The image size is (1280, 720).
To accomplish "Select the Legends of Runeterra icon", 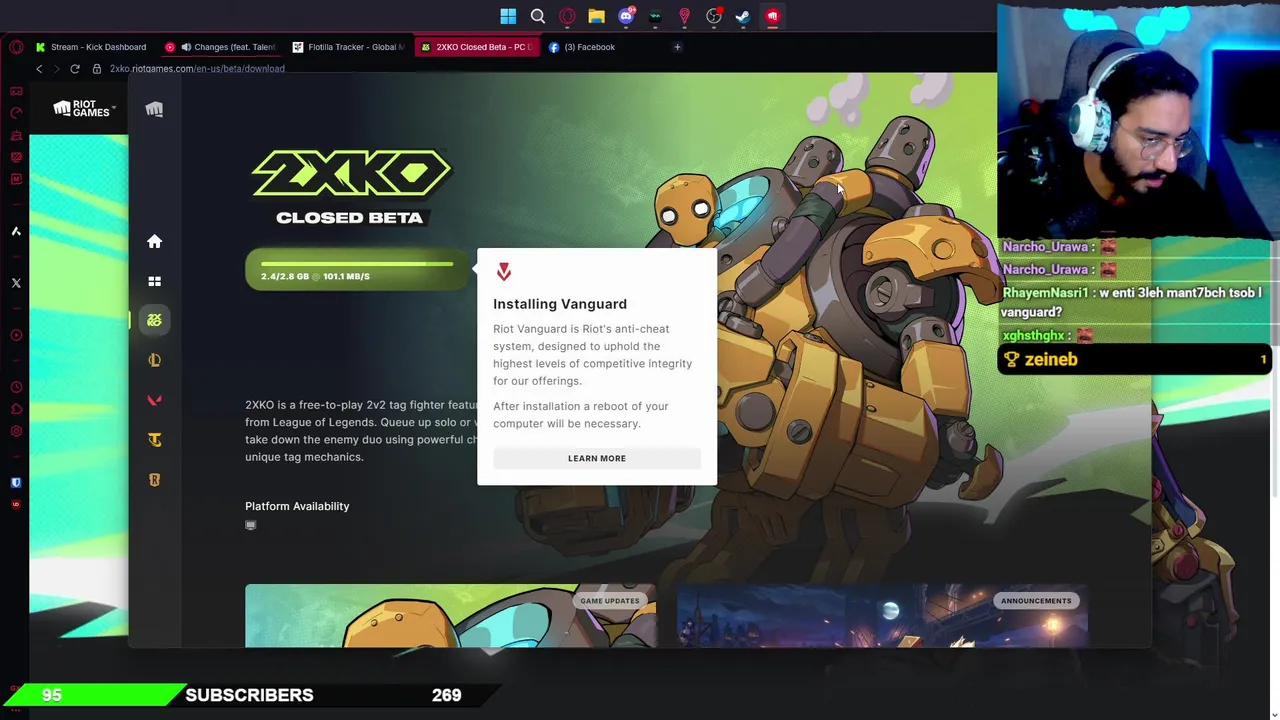I will tap(154, 480).
